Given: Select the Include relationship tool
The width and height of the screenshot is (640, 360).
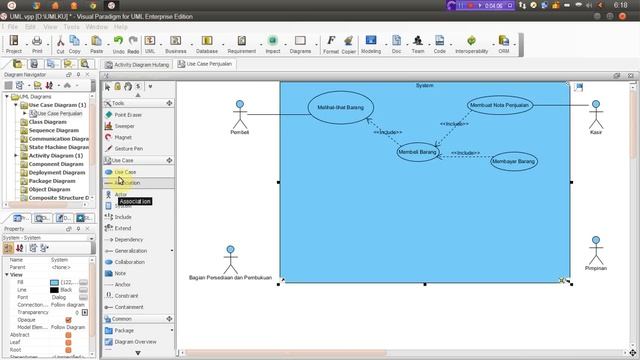Looking at the screenshot, I should click(x=138, y=217).
